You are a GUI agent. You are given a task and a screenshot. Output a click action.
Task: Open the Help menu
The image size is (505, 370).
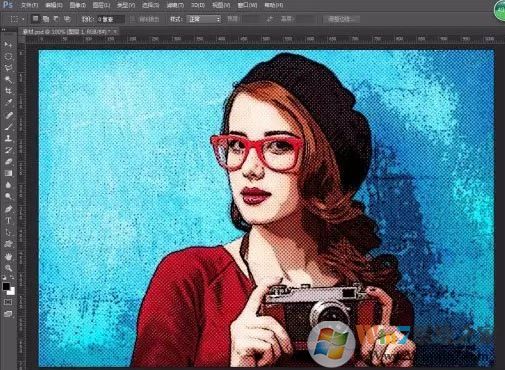click(274, 5)
